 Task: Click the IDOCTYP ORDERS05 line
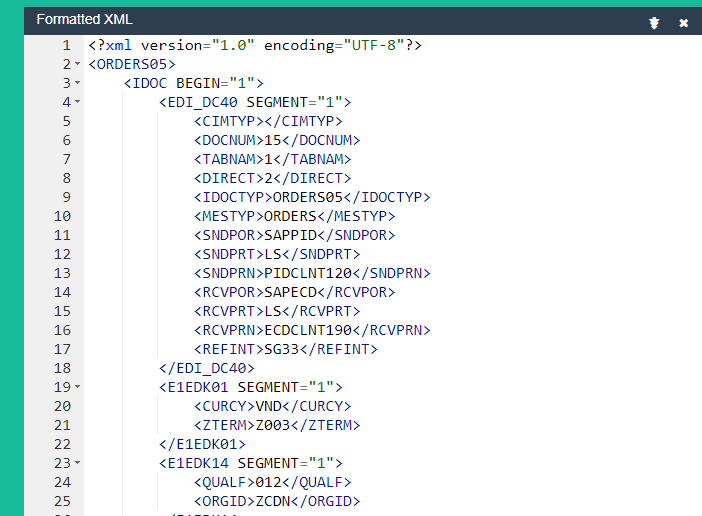coord(312,198)
